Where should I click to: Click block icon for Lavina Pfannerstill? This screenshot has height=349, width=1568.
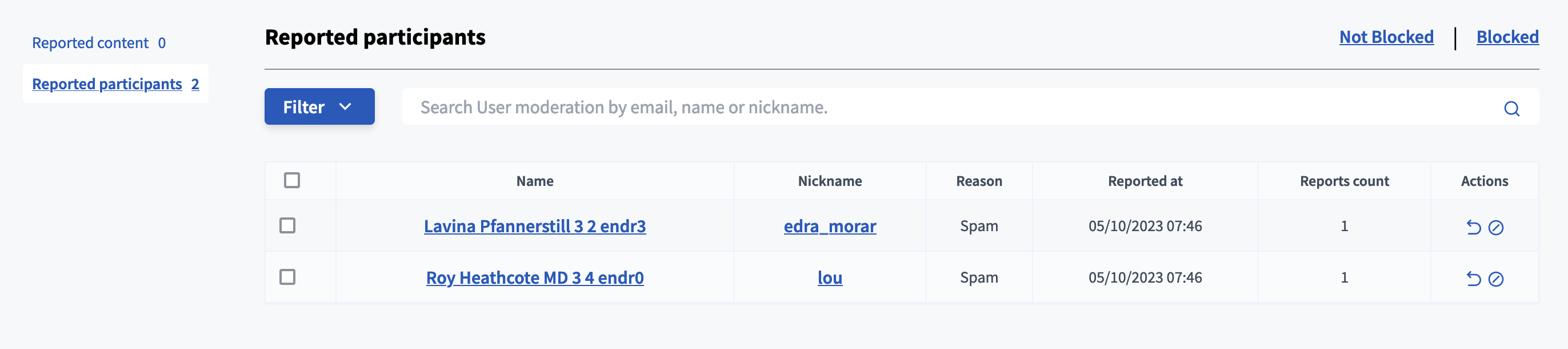[1495, 227]
